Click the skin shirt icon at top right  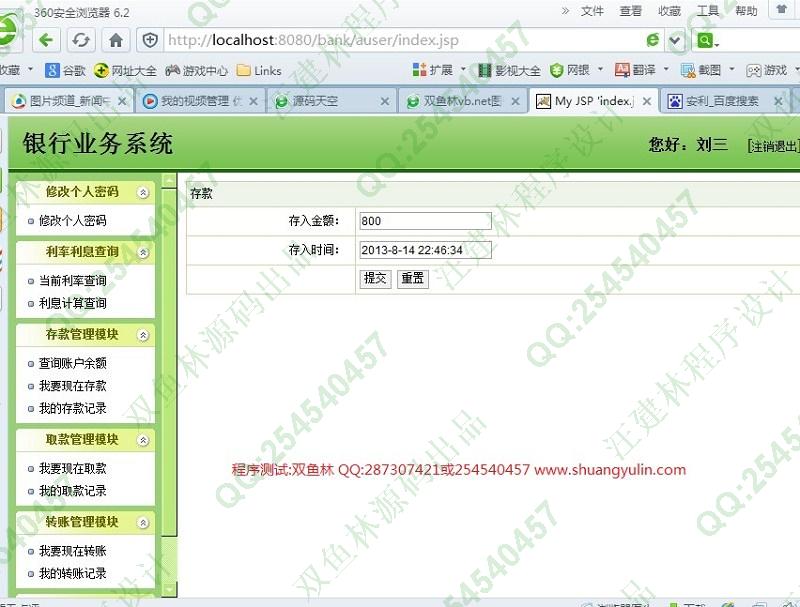point(781,10)
